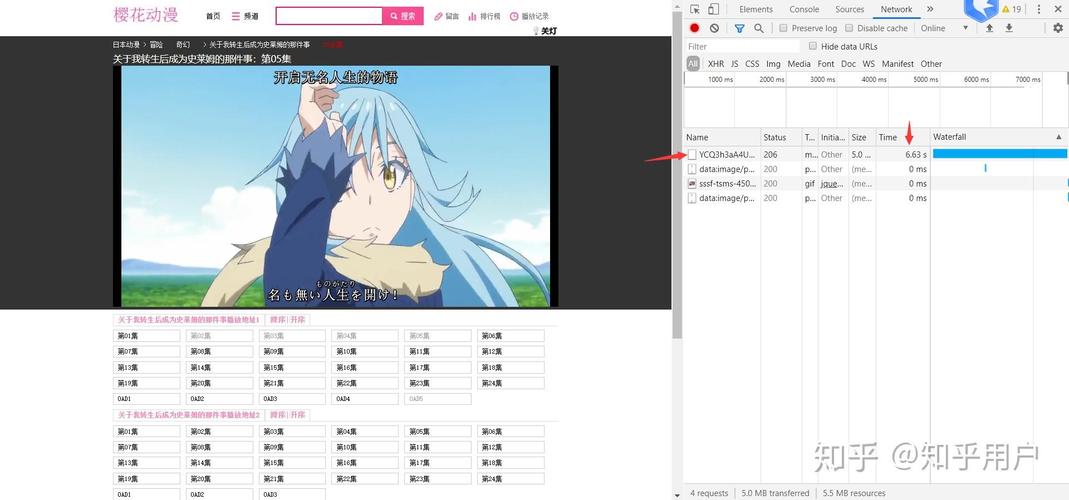Switch to the Console tab
Image resolution: width=1069 pixels, height=500 pixels.
(x=804, y=9)
